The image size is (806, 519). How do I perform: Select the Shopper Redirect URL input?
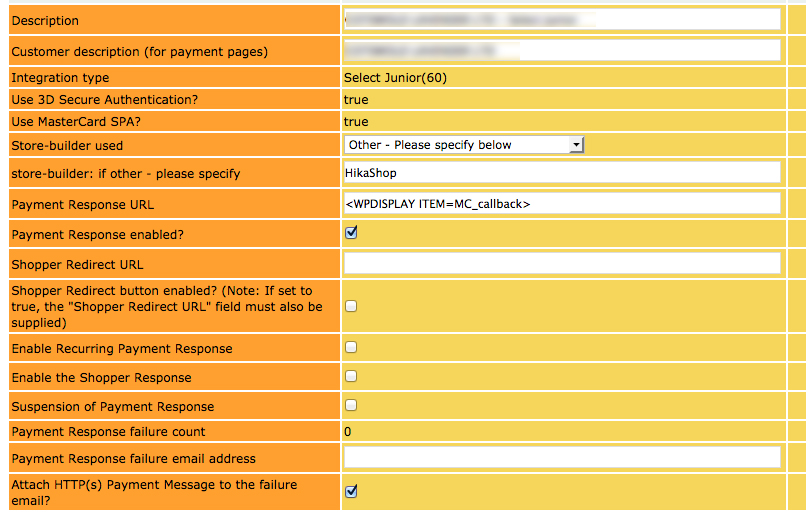(x=561, y=263)
